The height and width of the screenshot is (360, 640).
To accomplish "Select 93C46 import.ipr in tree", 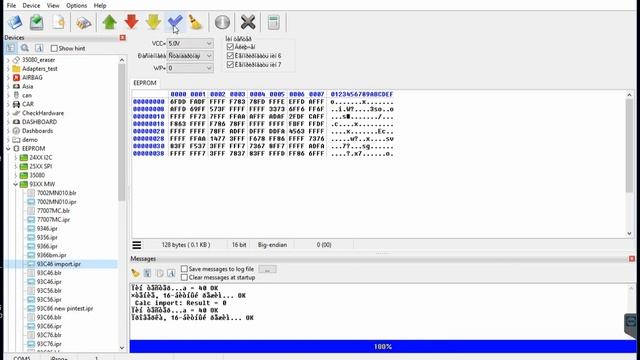I will click(x=59, y=264).
